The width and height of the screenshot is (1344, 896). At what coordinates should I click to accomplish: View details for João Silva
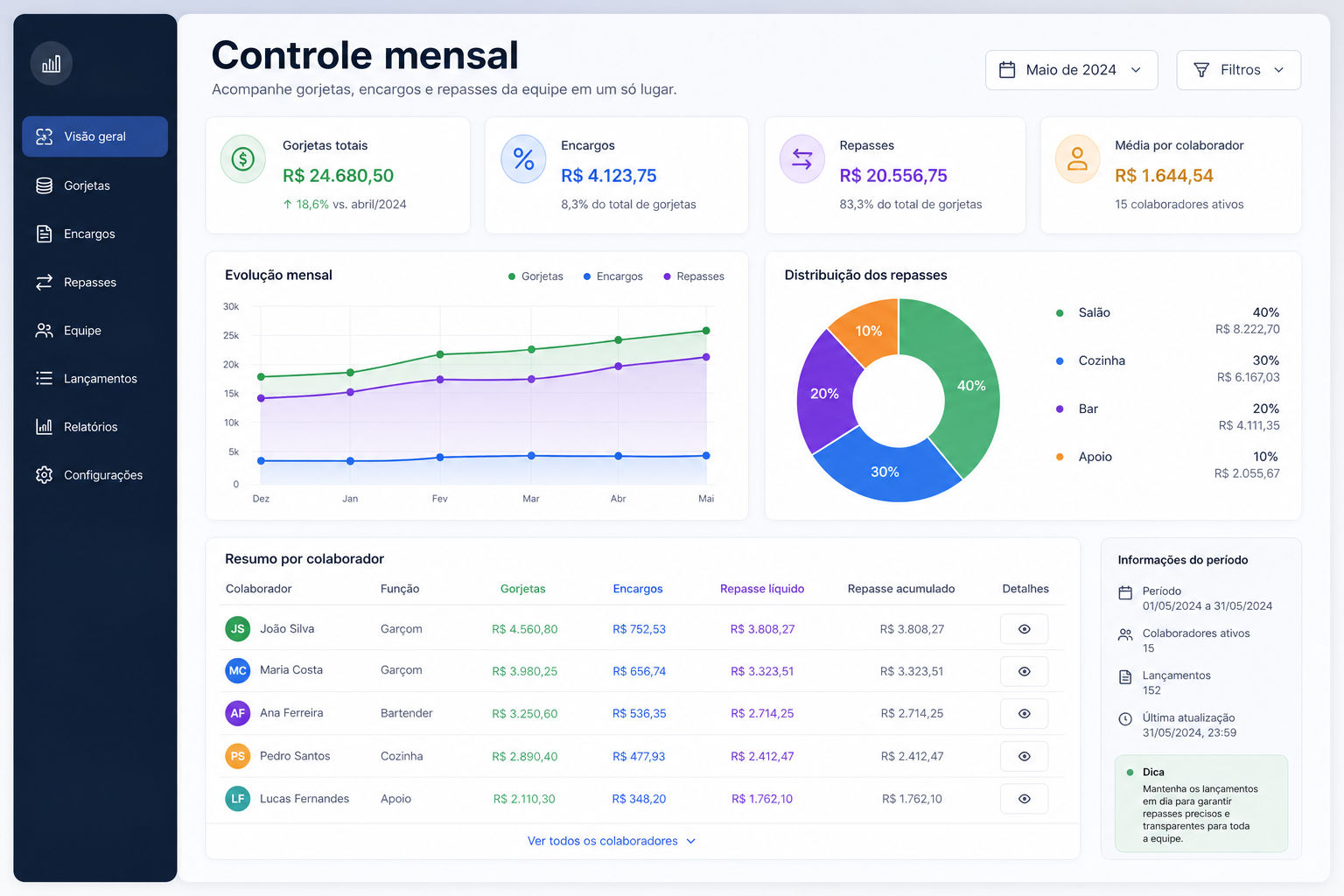(1024, 629)
